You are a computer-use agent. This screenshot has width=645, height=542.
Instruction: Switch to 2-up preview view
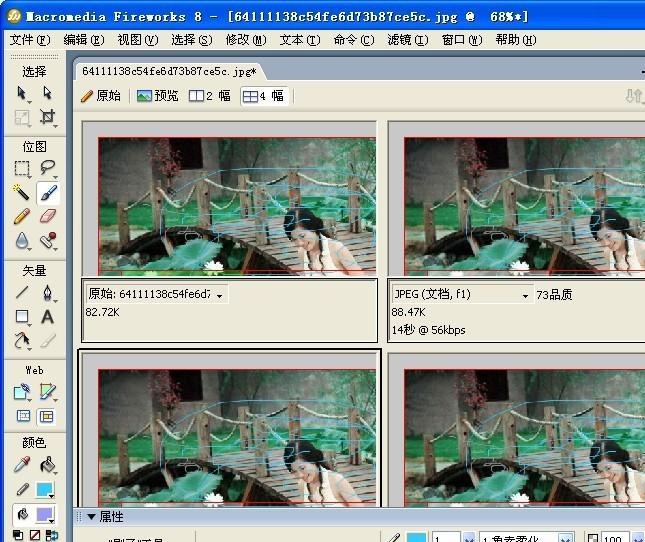(x=210, y=96)
